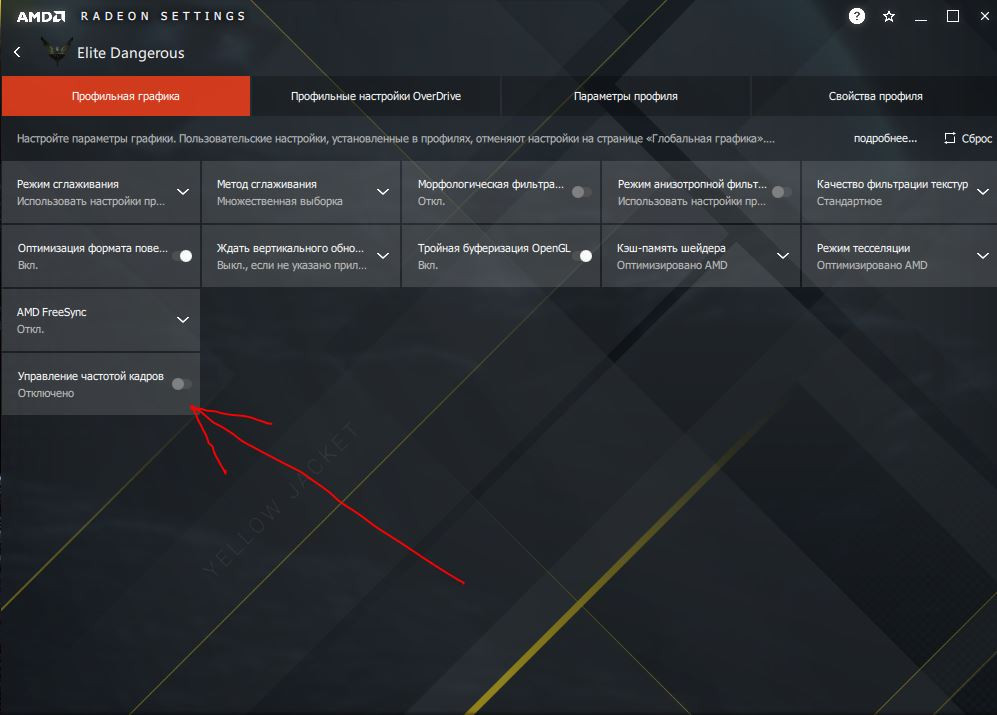Click the AMD logo
The height and width of the screenshot is (715, 997).
point(41,17)
